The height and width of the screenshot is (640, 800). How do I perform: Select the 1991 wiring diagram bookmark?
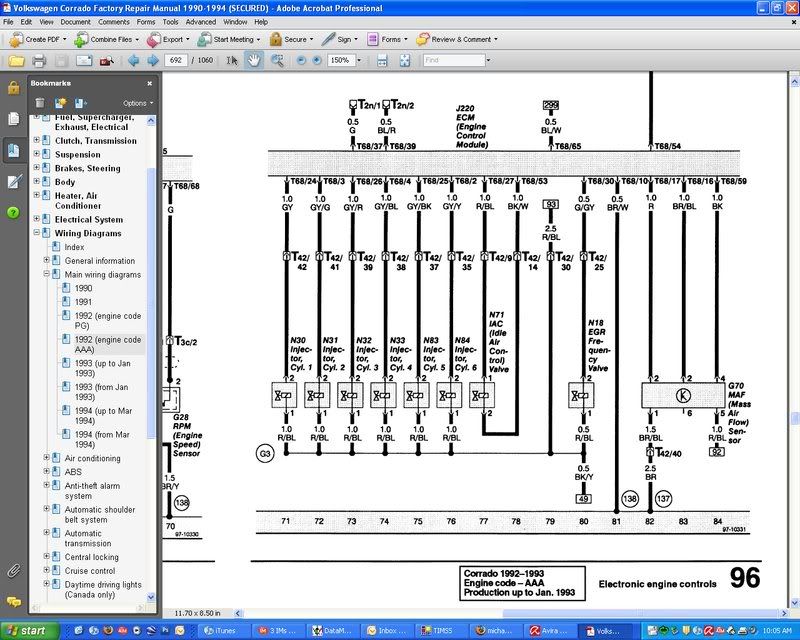82,301
